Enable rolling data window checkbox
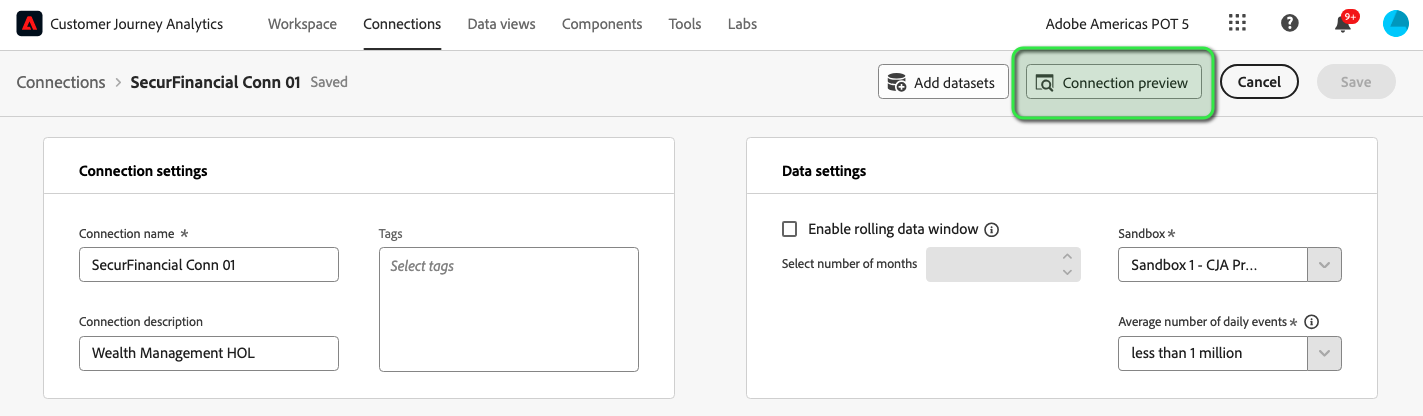The image size is (1423, 416). (x=790, y=229)
